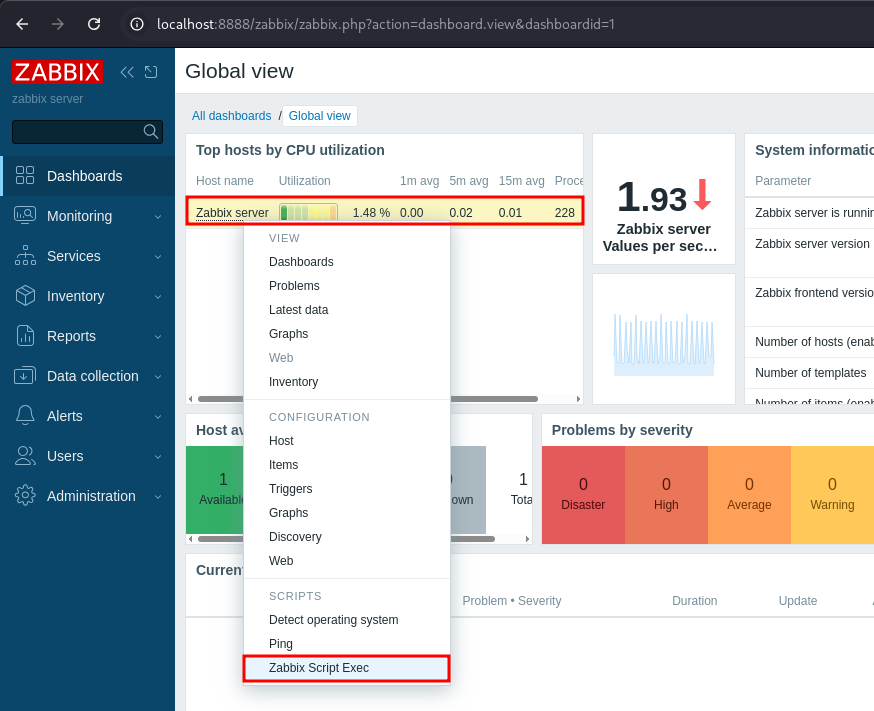Click the Alerts bell icon
The width and height of the screenshot is (874, 711).
[x=25, y=416]
